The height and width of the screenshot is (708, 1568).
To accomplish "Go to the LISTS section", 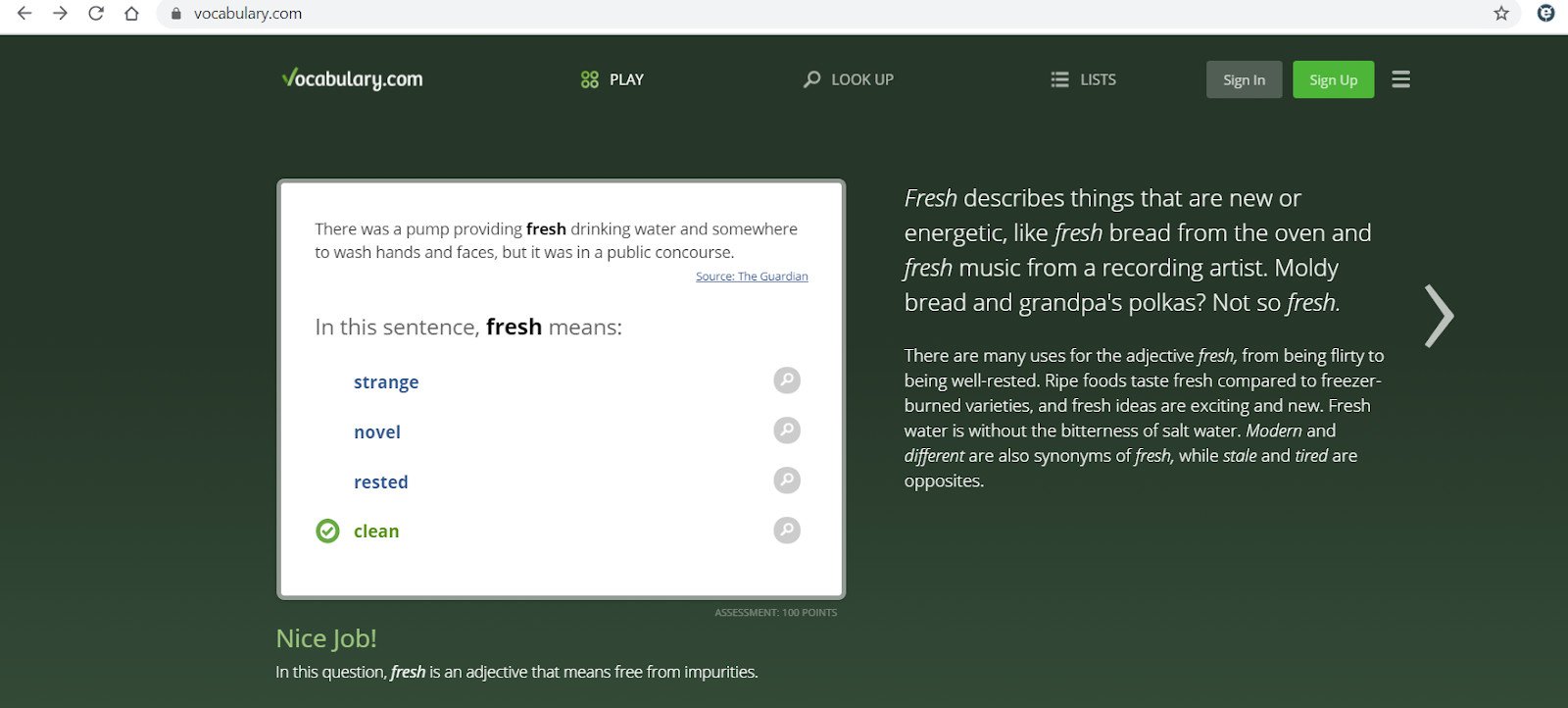I will 1084,79.
